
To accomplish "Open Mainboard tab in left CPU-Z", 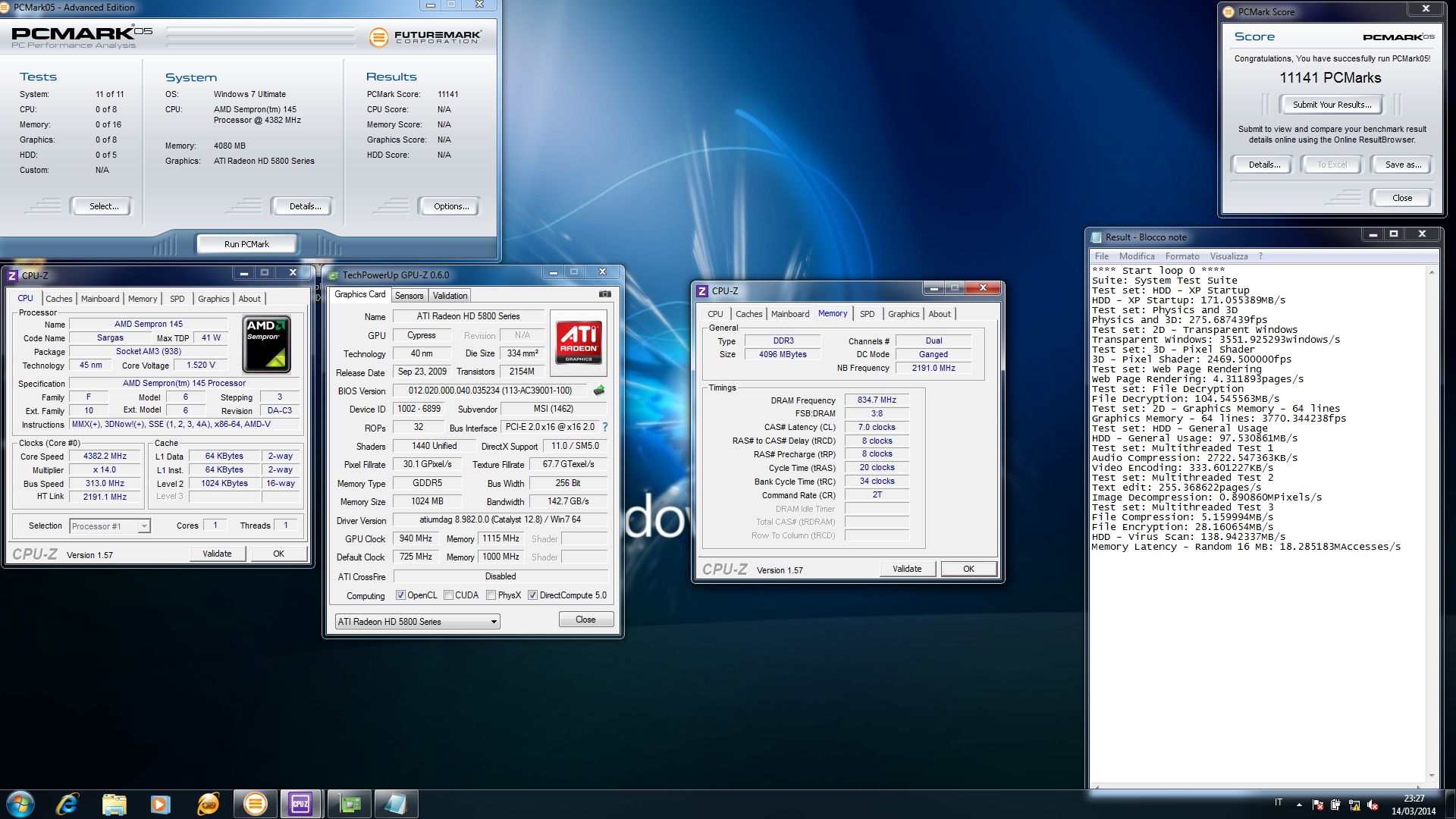I will click(100, 299).
